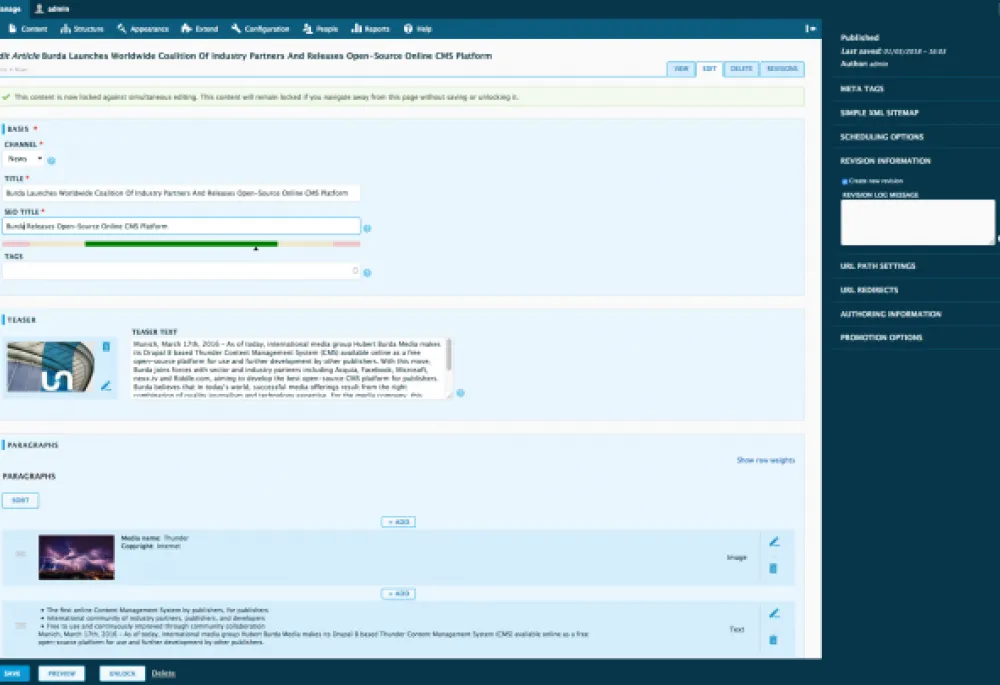Click into the Revision log message textarea
1000x685 pixels.
coord(918,222)
